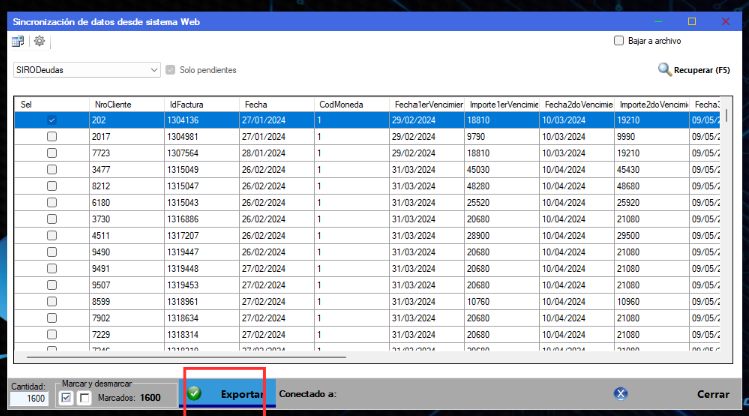Click the horizontal scrollbar of the grid
This screenshot has height=416, width=749.
point(186,357)
